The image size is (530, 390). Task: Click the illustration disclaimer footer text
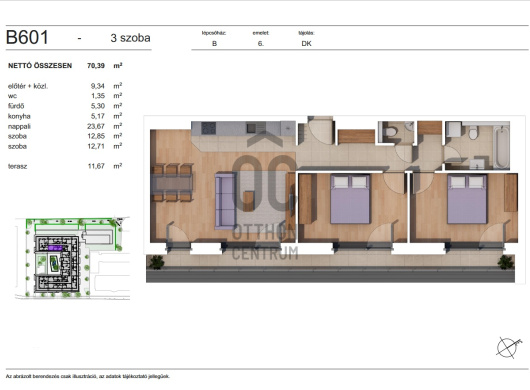pyautogui.click(x=88, y=376)
